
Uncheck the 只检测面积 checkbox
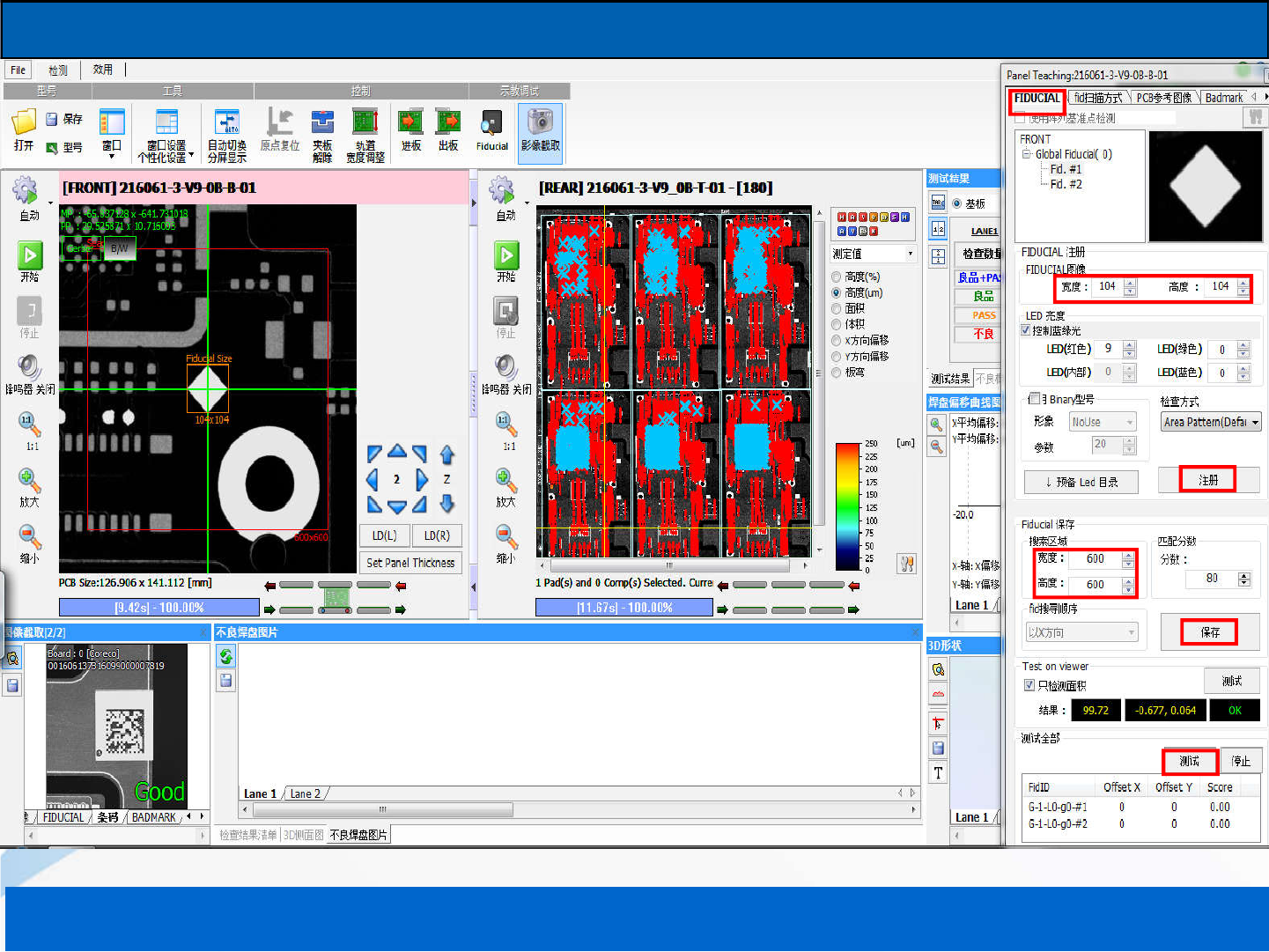[x=1029, y=685]
